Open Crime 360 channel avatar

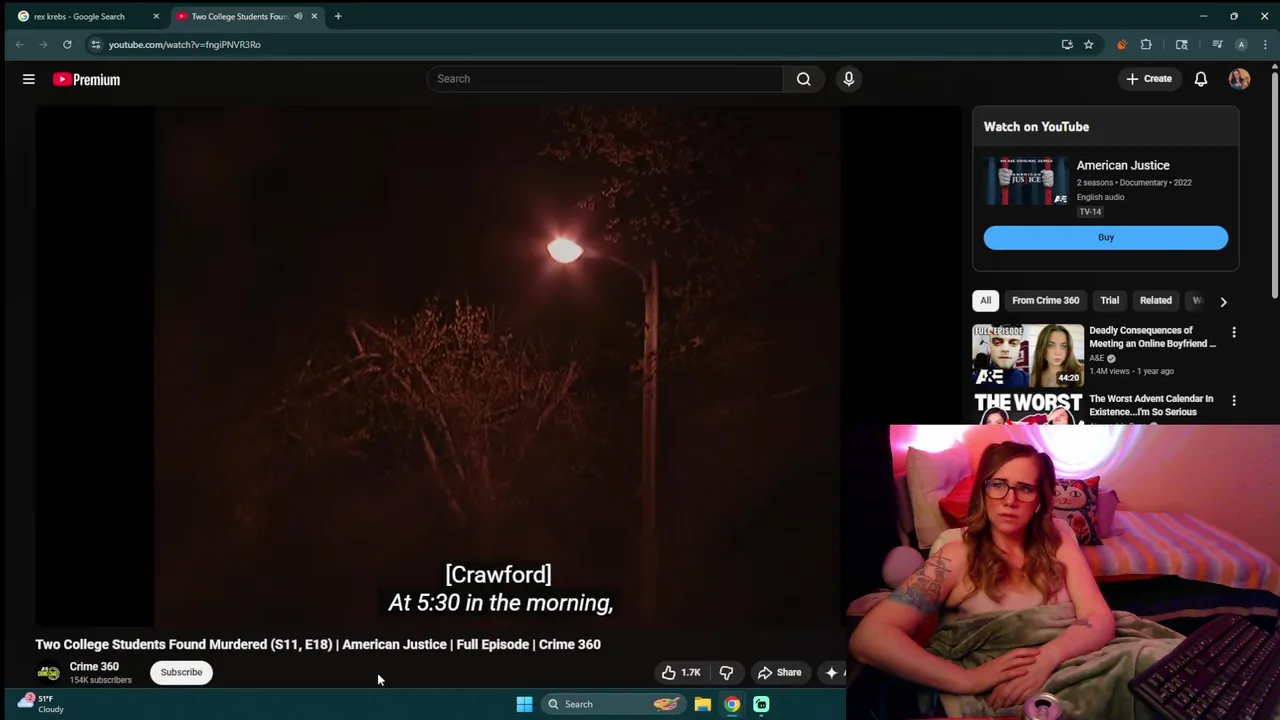48,673
